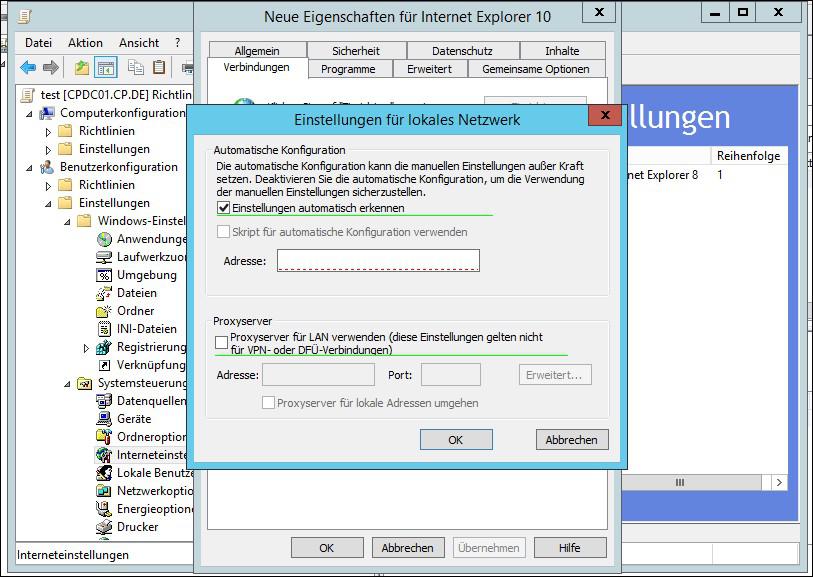Select the Computerkonfiguration node icon
This screenshot has height=577, width=813.
(47, 113)
